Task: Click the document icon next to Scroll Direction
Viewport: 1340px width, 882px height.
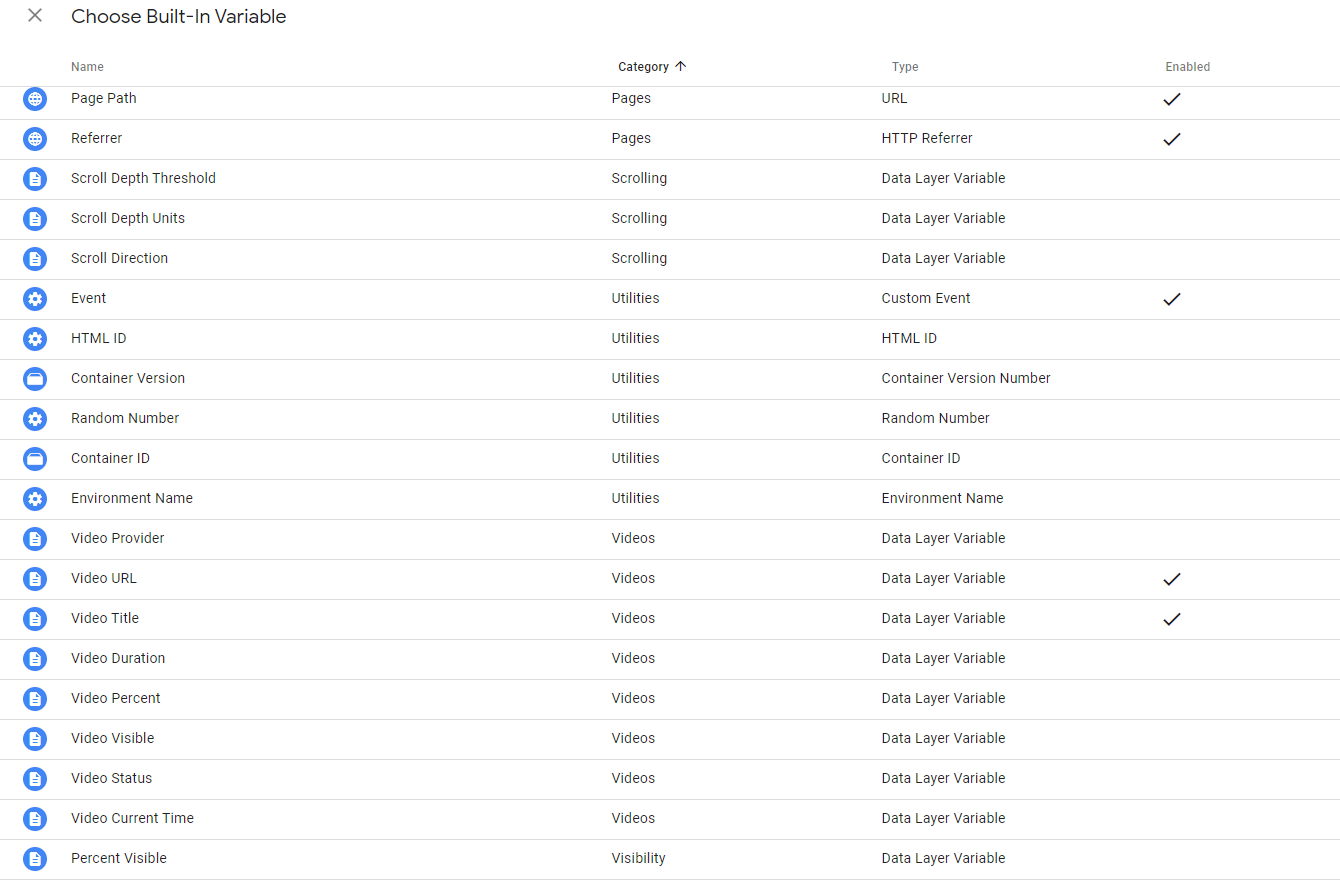Action: (x=35, y=259)
